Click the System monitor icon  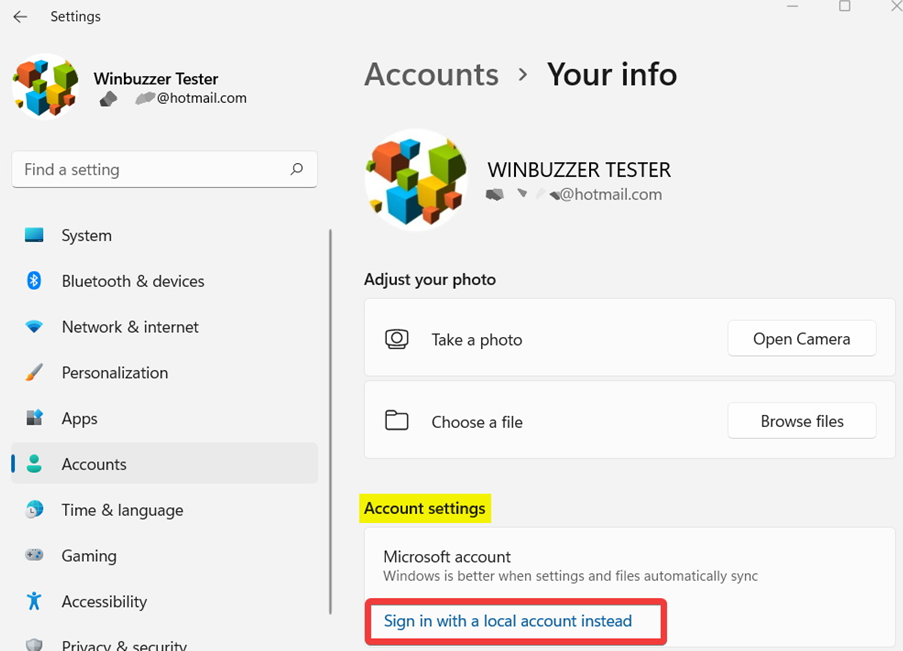(x=34, y=235)
